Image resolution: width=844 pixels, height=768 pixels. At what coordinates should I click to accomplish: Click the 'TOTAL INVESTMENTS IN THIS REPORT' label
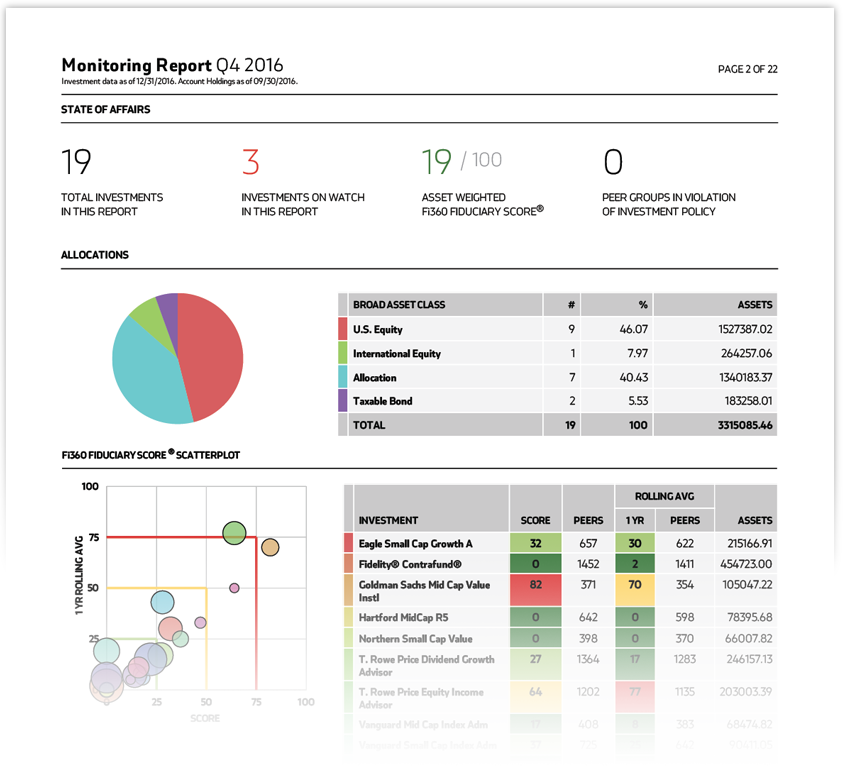click(112, 205)
